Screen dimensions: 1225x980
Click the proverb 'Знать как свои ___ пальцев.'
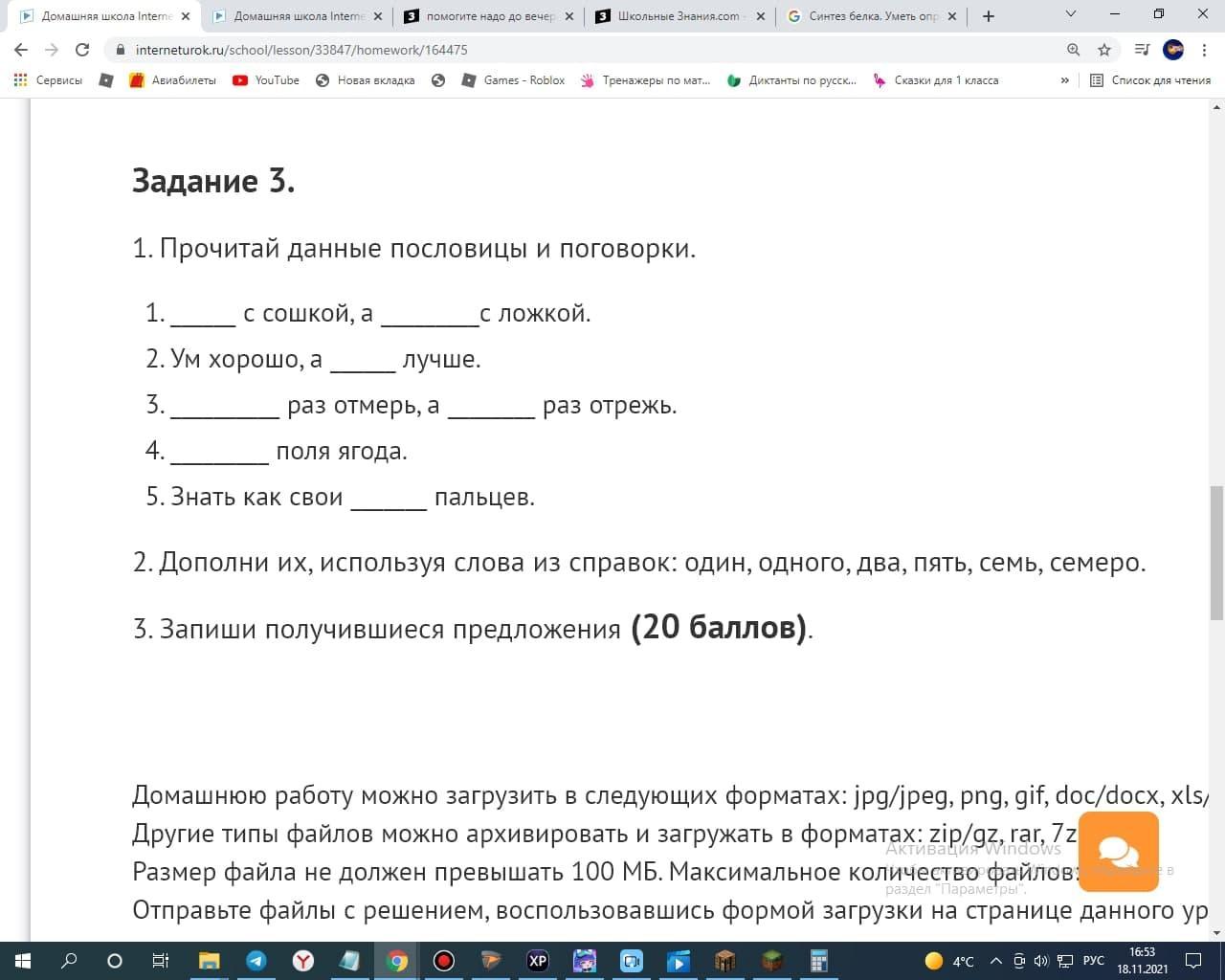[340, 497]
